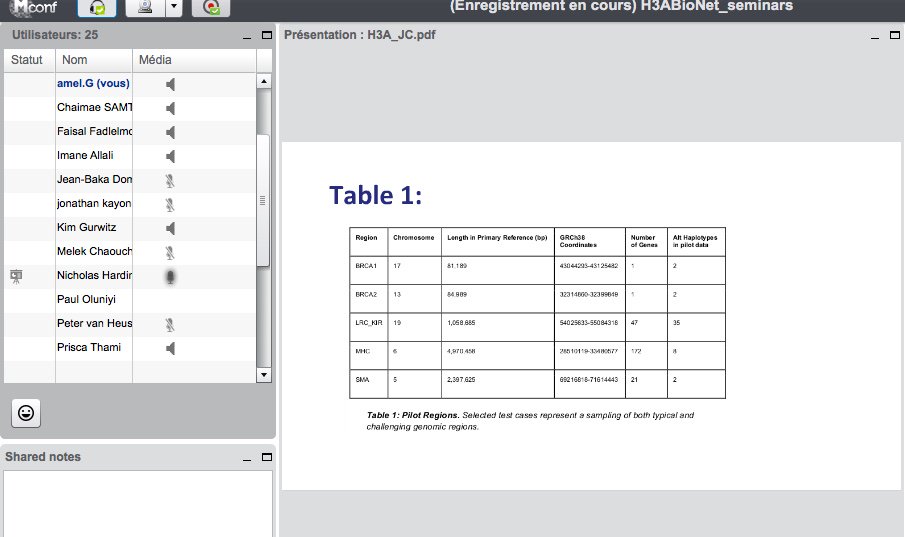Click speaker icon for Imane Allali
The height and width of the screenshot is (537, 905).
coord(170,156)
